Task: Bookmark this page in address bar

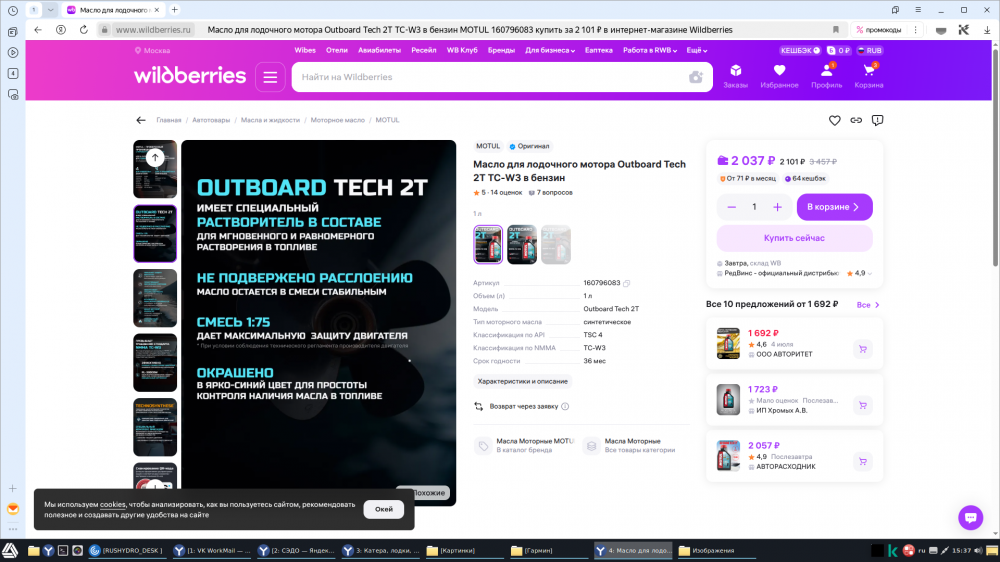Action: click(835, 30)
